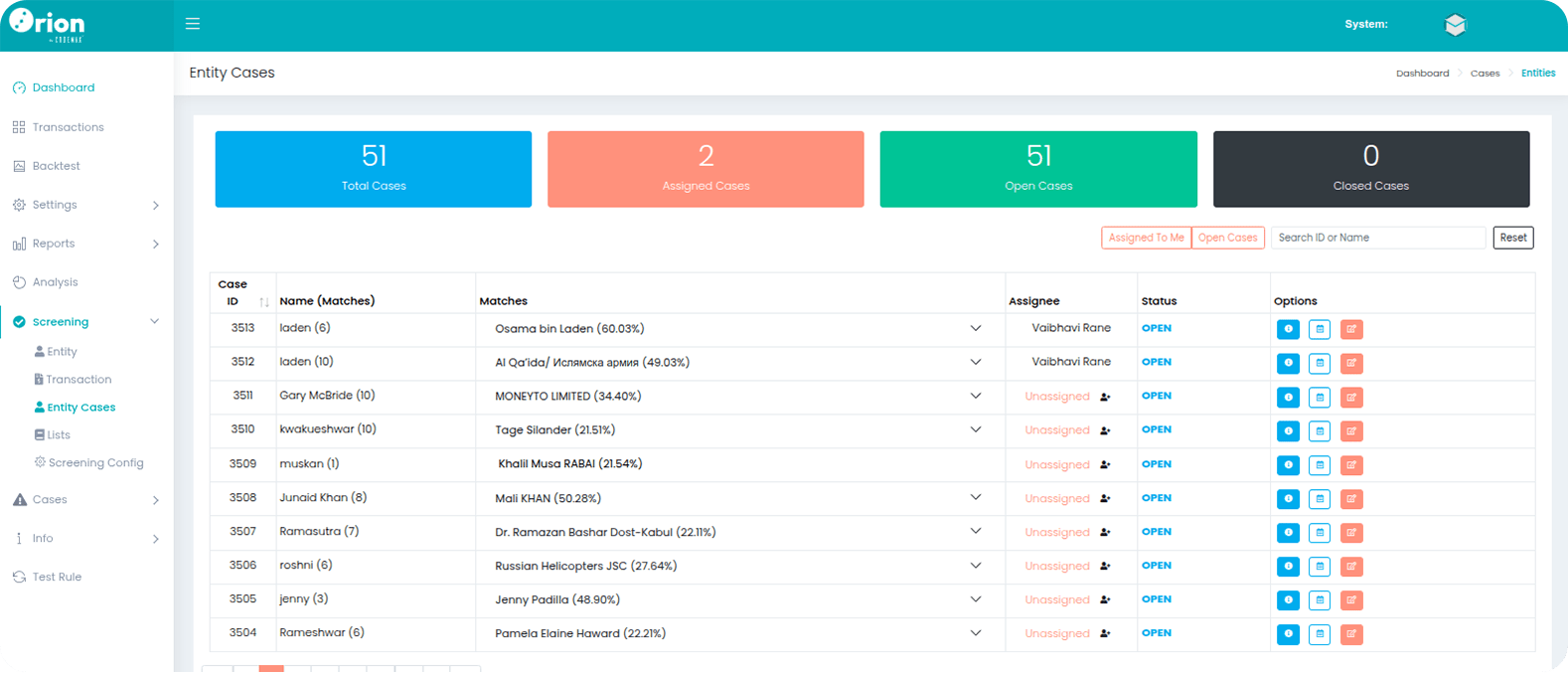This screenshot has width=1568, height=673.
Task: Toggle the Open Cases filter button
Action: [1227, 238]
